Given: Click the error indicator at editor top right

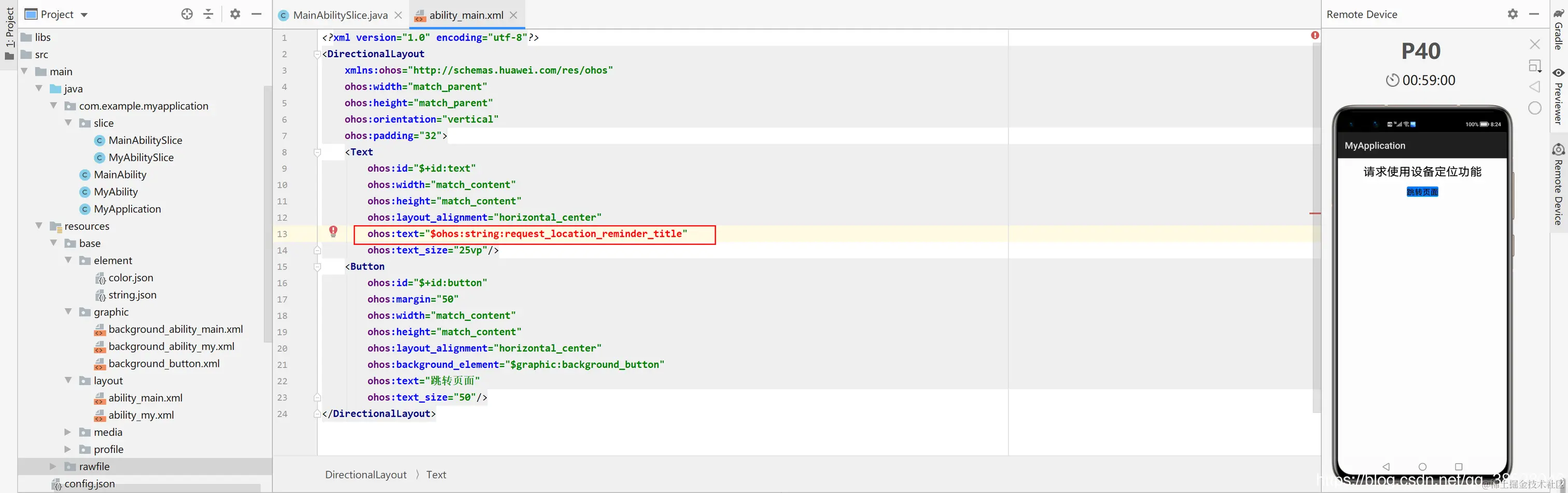Looking at the screenshot, I should [x=1315, y=35].
